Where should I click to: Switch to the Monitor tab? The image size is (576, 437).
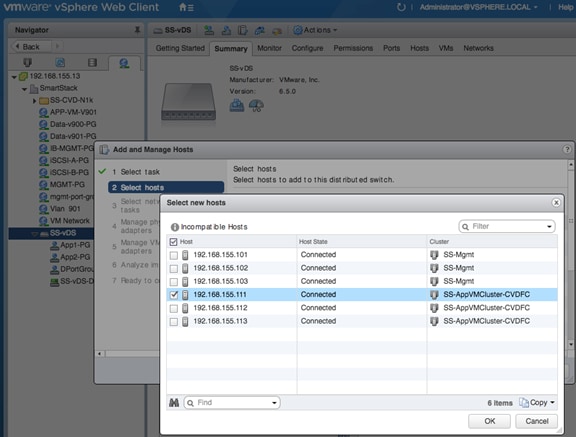click(269, 48)
